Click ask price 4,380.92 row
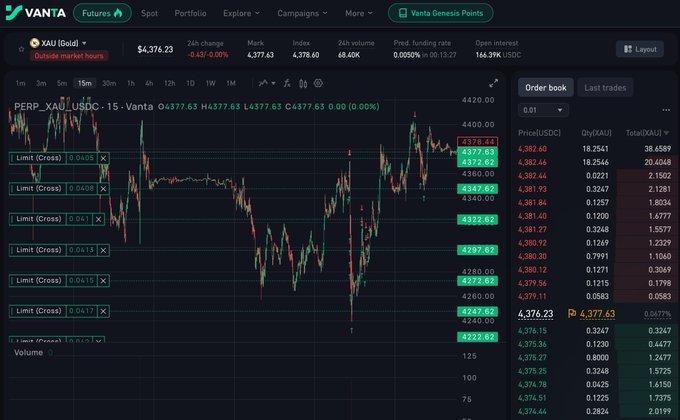This screenshot has width=680, height=420. tap(594, 243)
